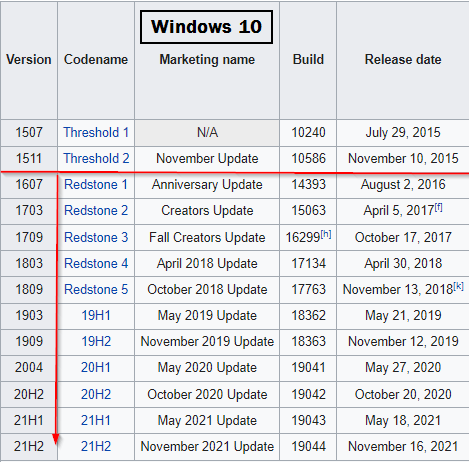
Task: Open footnote [f] after April 5, 2017
Action: click(x=438, y=208)
